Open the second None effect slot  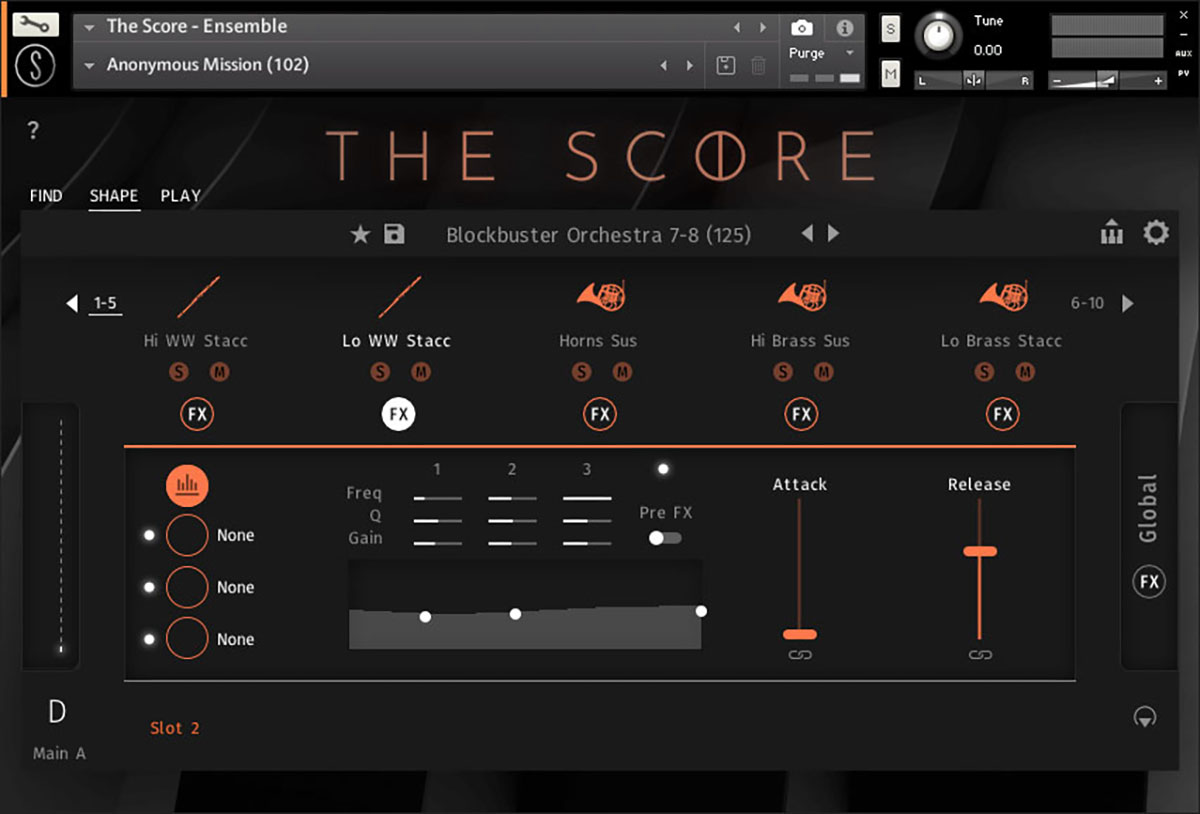coord(187,588)
